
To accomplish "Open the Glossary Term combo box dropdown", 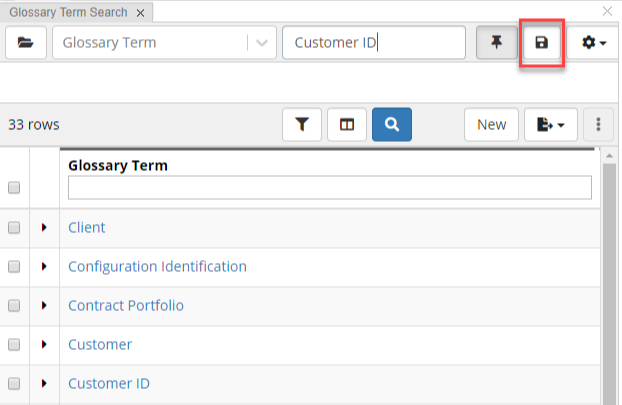I will [x=262, y=43].
